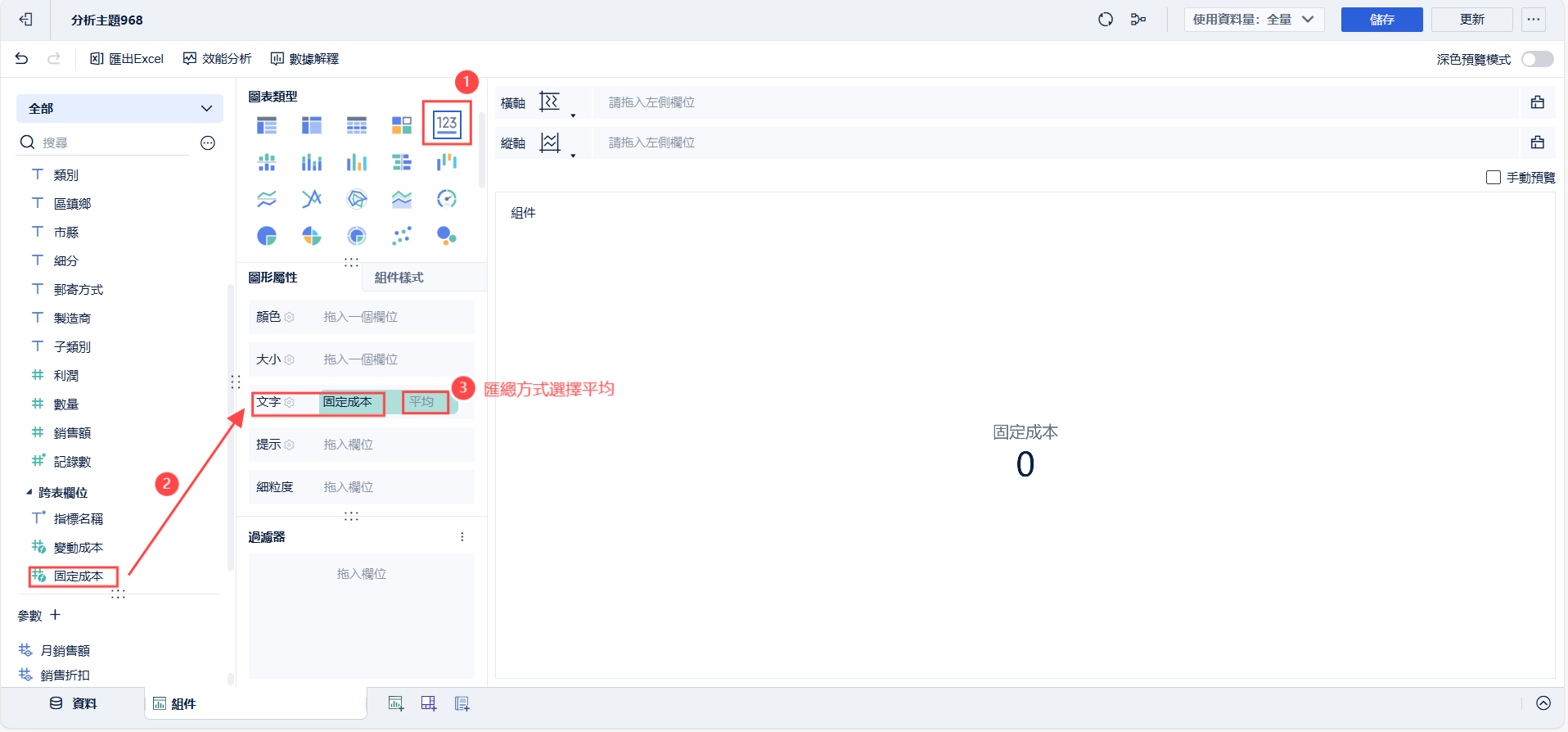
Task: Click the add component icon in bottom bar
Action: tap(396, 703)
